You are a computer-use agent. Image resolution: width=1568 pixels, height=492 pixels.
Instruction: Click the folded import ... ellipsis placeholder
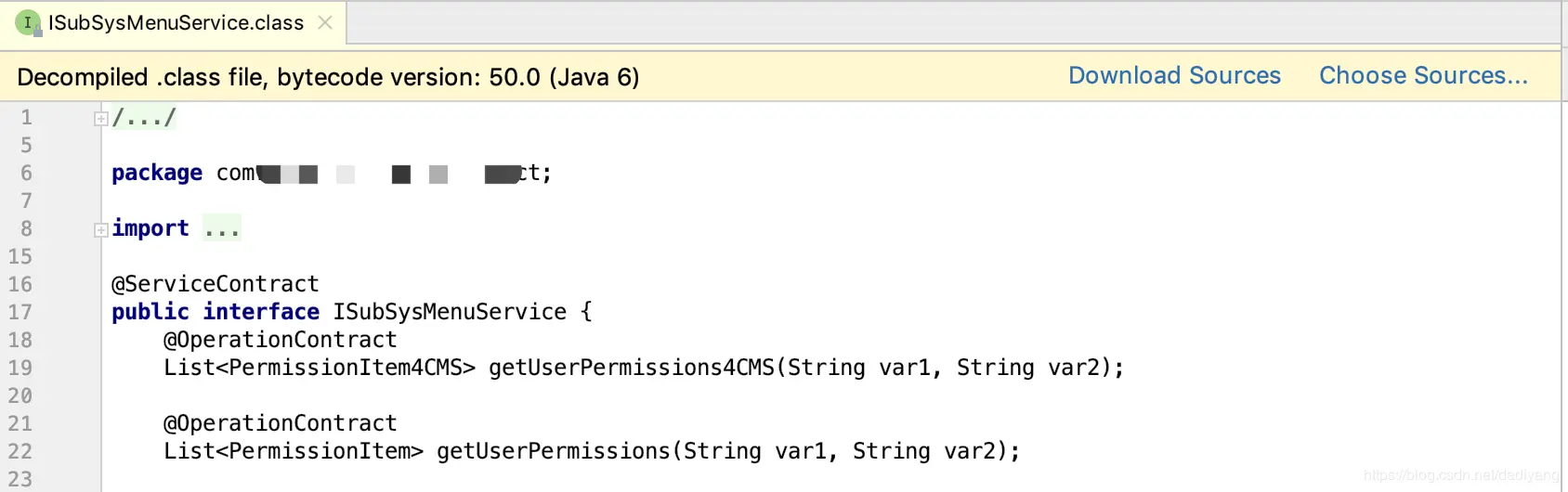pyautogui.click(x=222, y=229)
